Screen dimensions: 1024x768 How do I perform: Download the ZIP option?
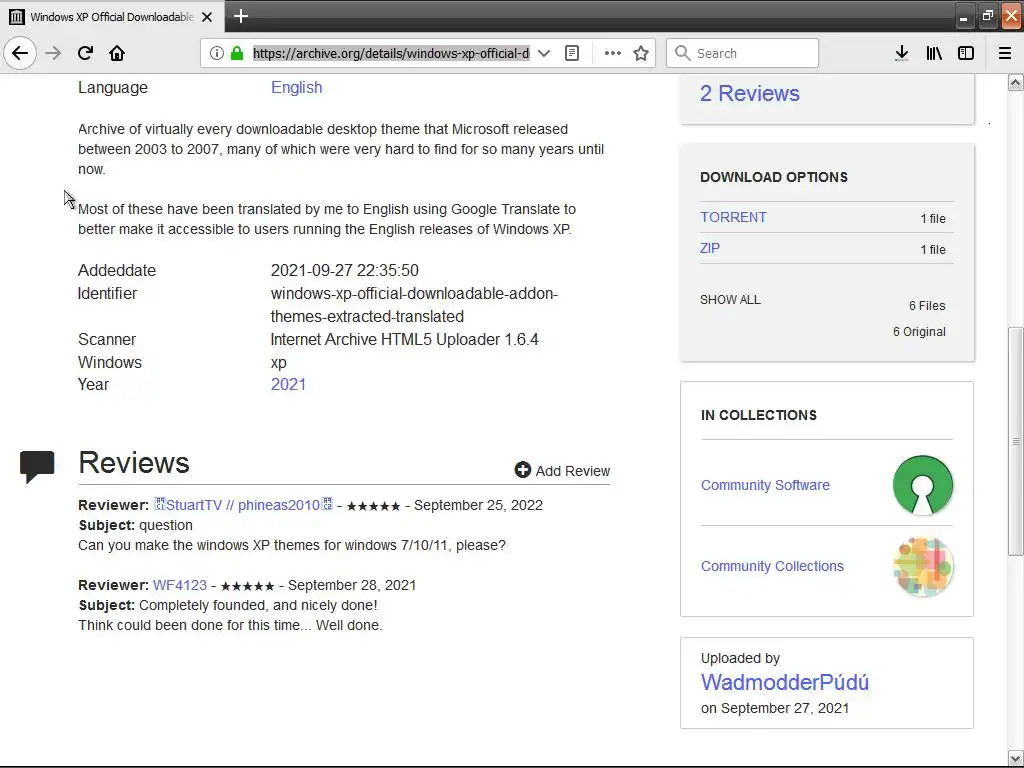(710, 248)
